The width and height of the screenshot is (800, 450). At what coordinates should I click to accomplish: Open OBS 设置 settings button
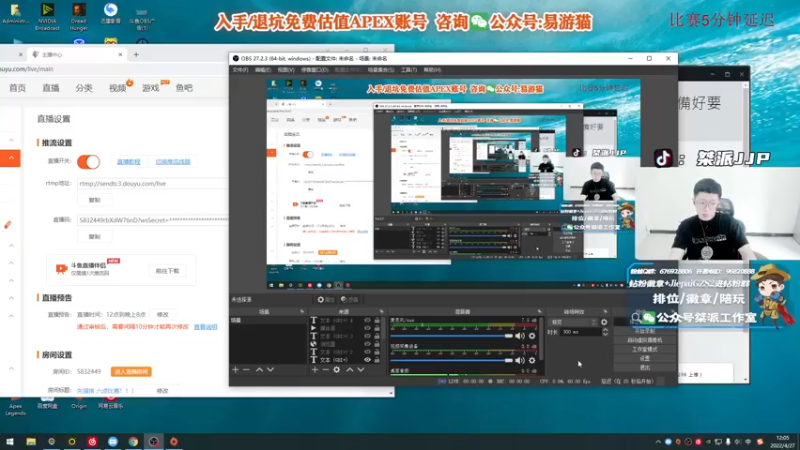645,359
